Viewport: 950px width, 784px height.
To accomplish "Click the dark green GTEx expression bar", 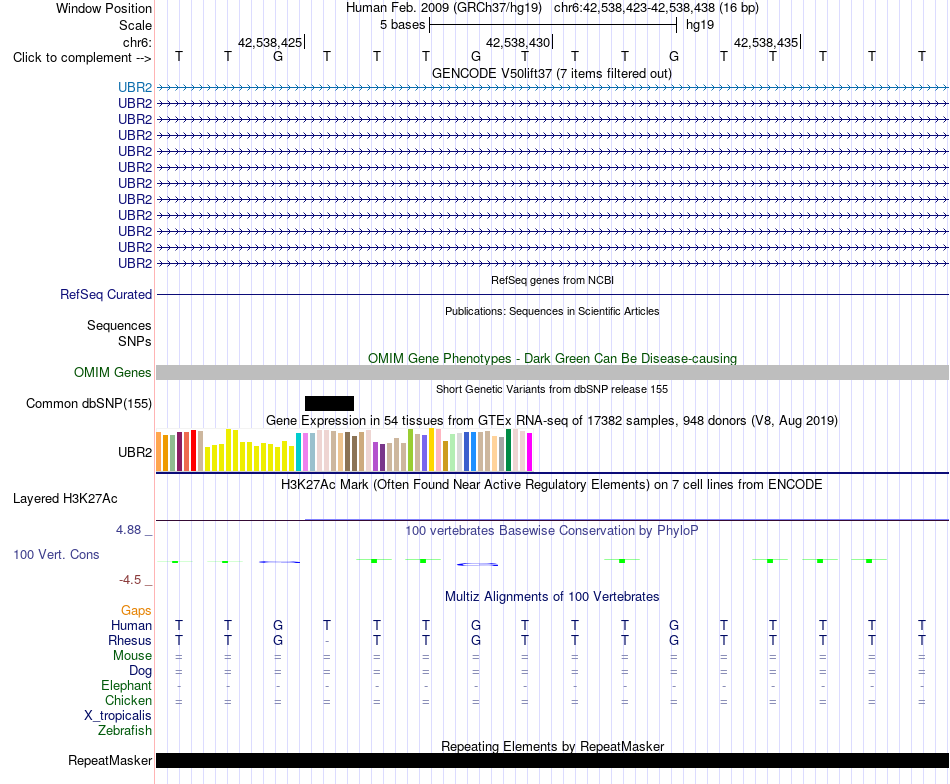I will (508, 450).
